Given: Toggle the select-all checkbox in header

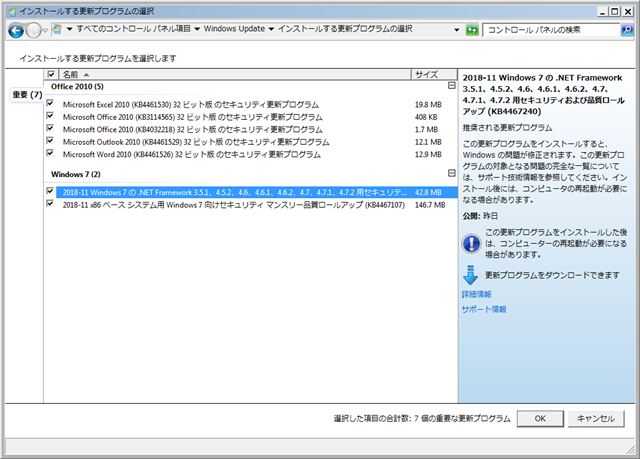Looking at the screenshot, I should 51,74.
